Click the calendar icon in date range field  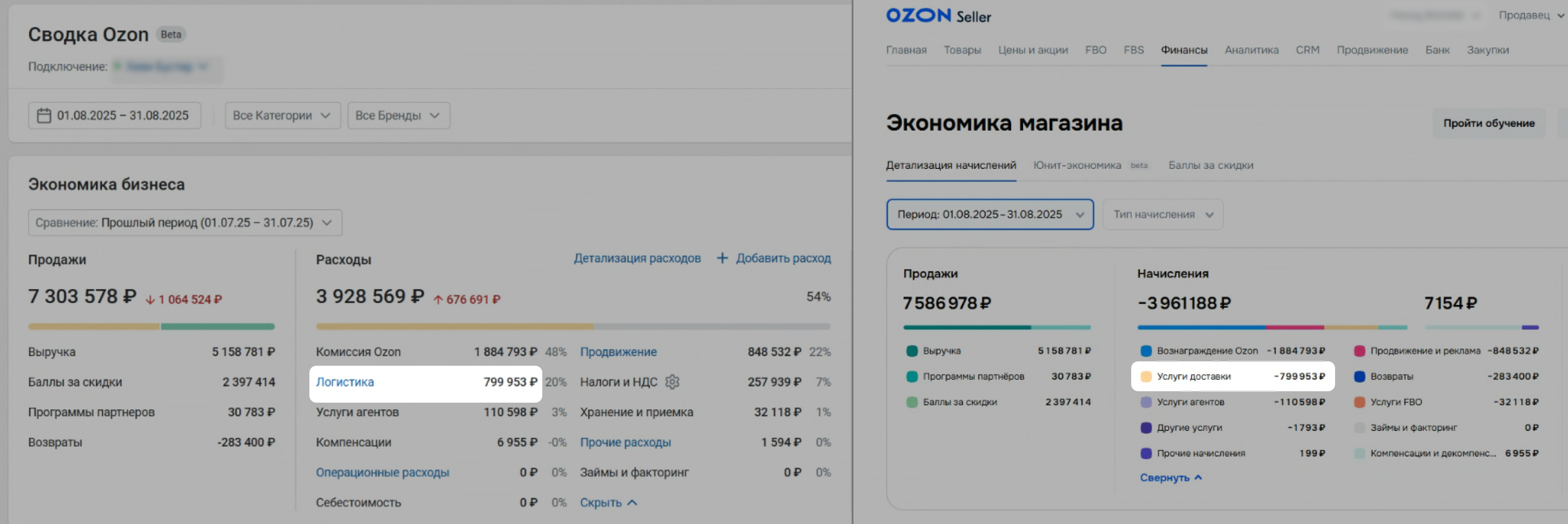click(x=44, y=116)
